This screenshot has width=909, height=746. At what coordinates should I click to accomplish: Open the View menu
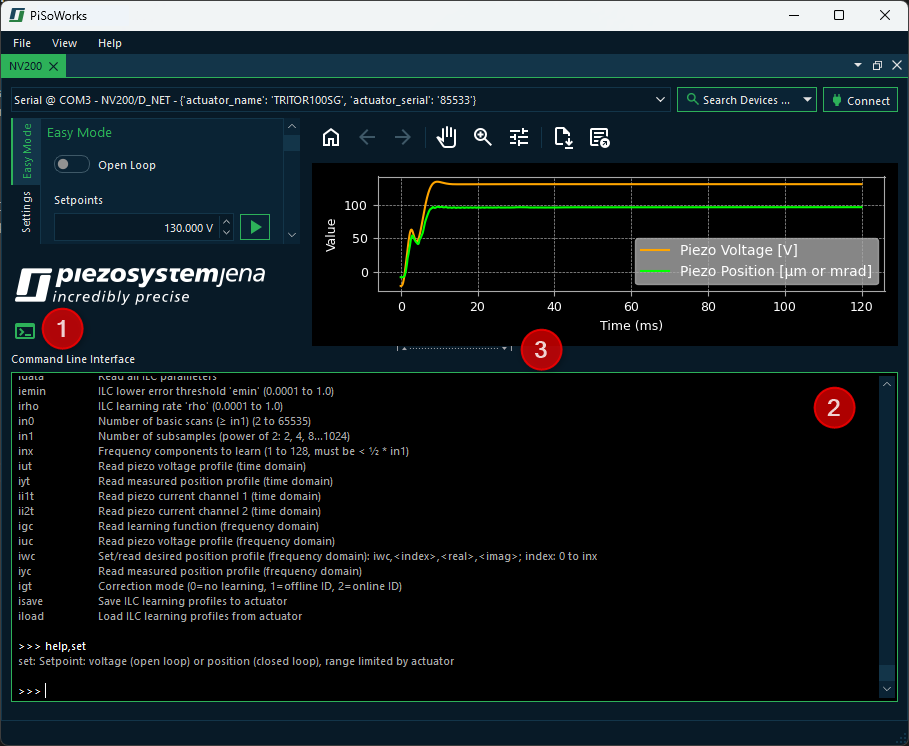pos(64,43)
